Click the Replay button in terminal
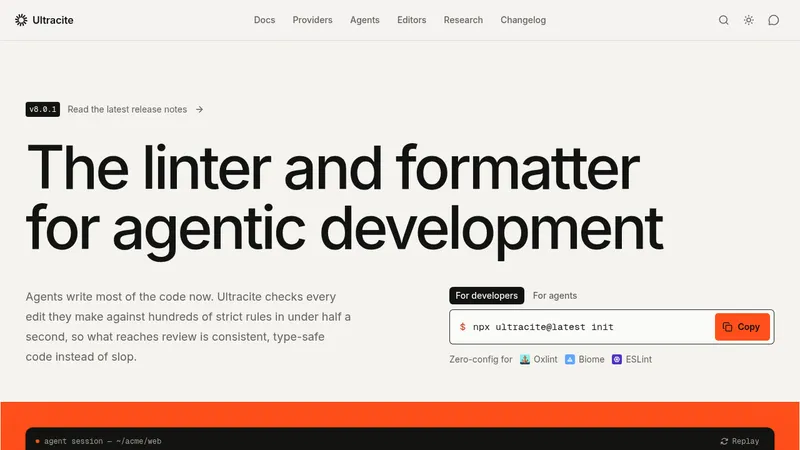The height and width of the screenshot is (450, 800). click(740, 441)
